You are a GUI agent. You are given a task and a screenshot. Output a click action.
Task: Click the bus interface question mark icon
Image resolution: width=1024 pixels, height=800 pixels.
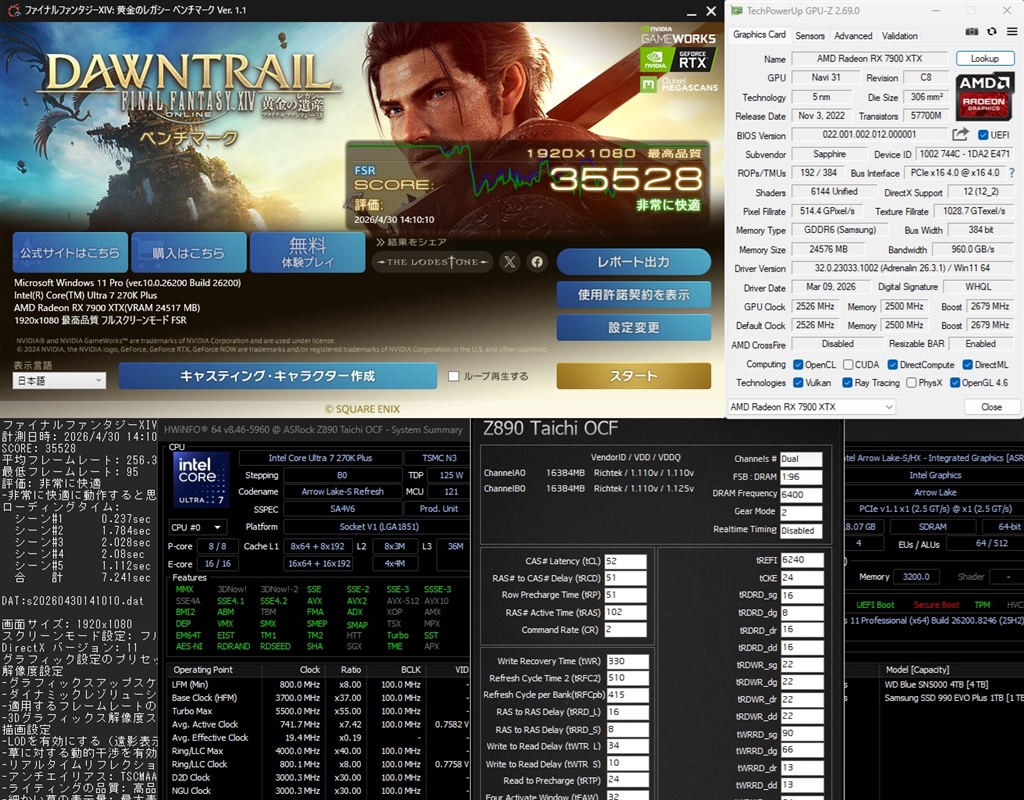tap(1012, 173)
